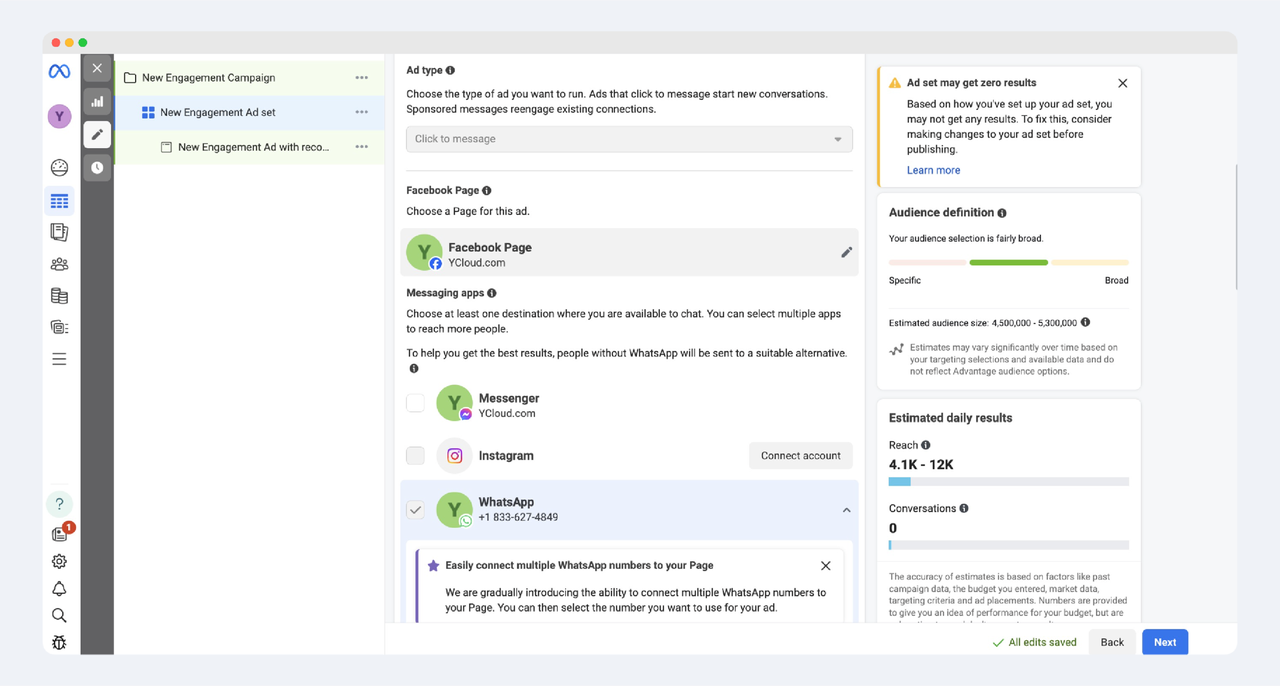This screenshot has height=686, width=1280.
Task: Uncheck the WhatsApp checkbox
Action: tap(415, 509)
